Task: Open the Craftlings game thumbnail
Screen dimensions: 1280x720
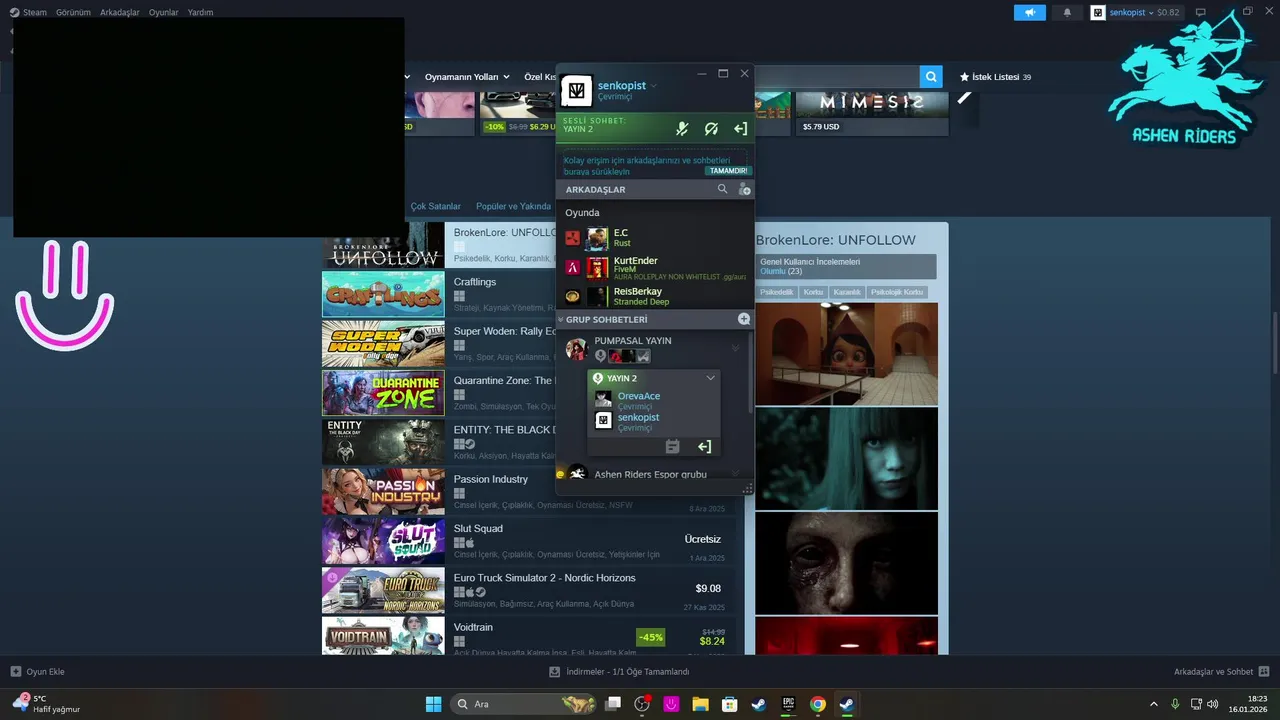Action: (x=383, y=294)
